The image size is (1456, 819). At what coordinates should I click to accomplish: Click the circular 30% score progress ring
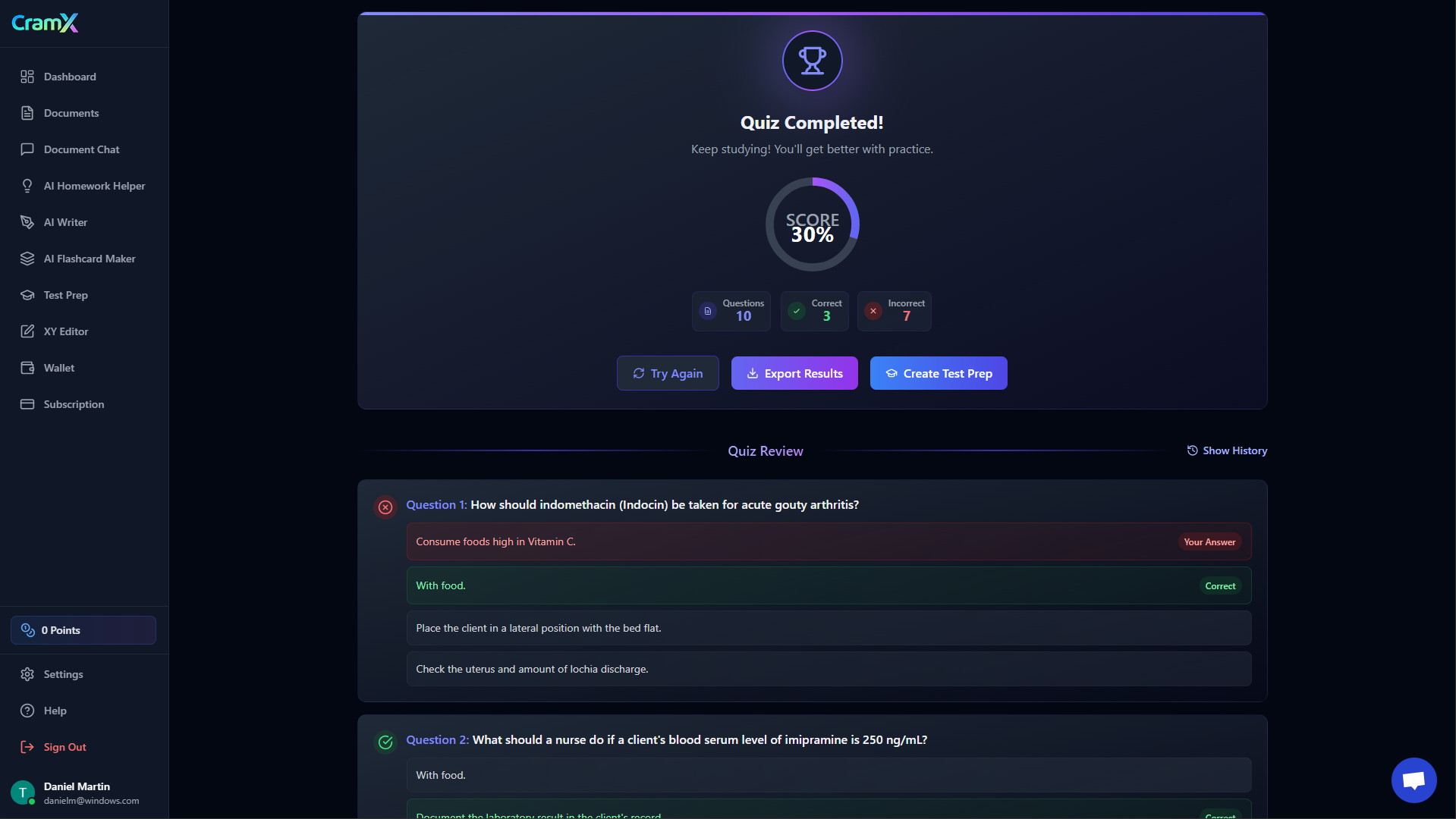[812, 224]
